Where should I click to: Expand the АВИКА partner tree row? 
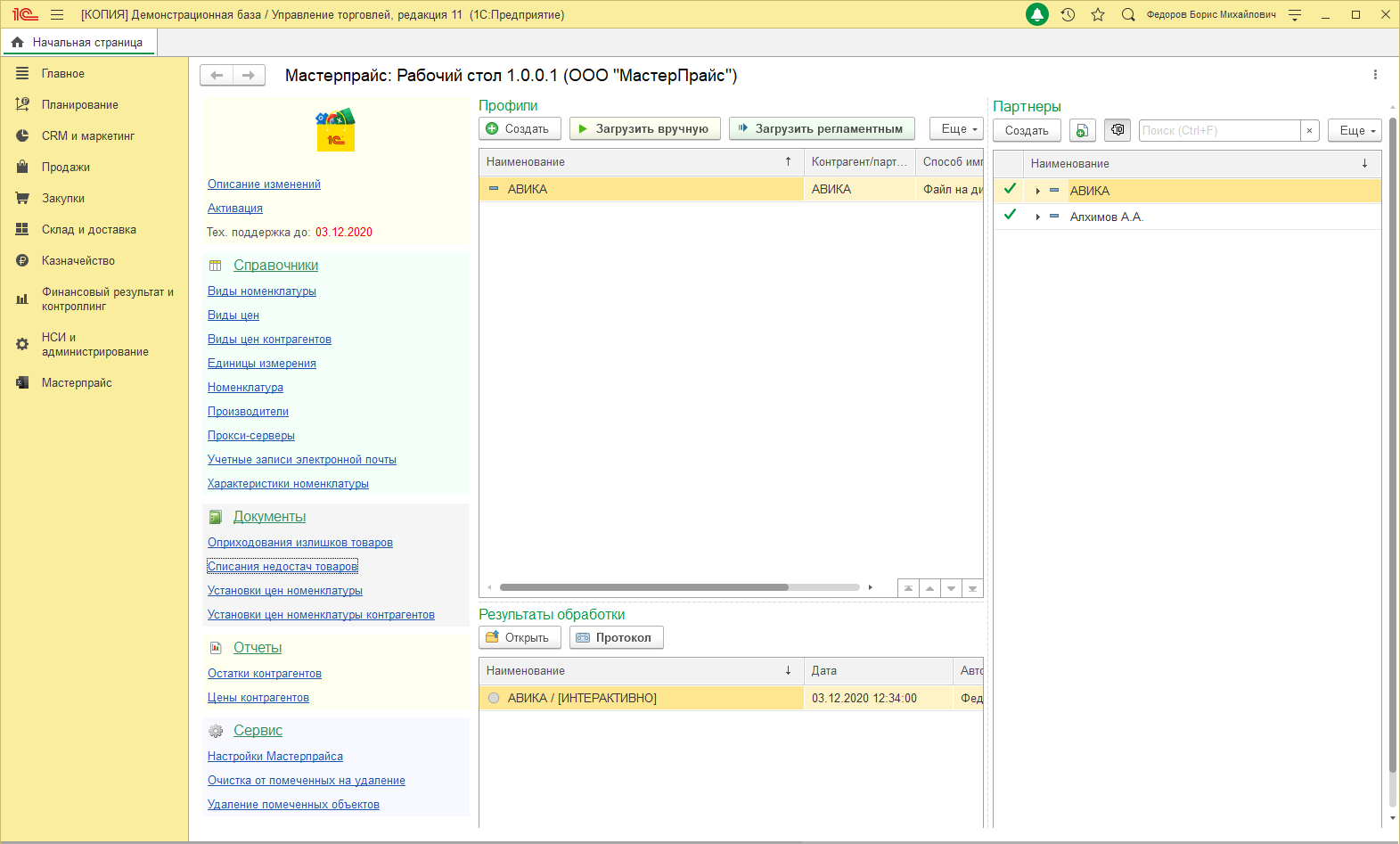(1038, 191)
